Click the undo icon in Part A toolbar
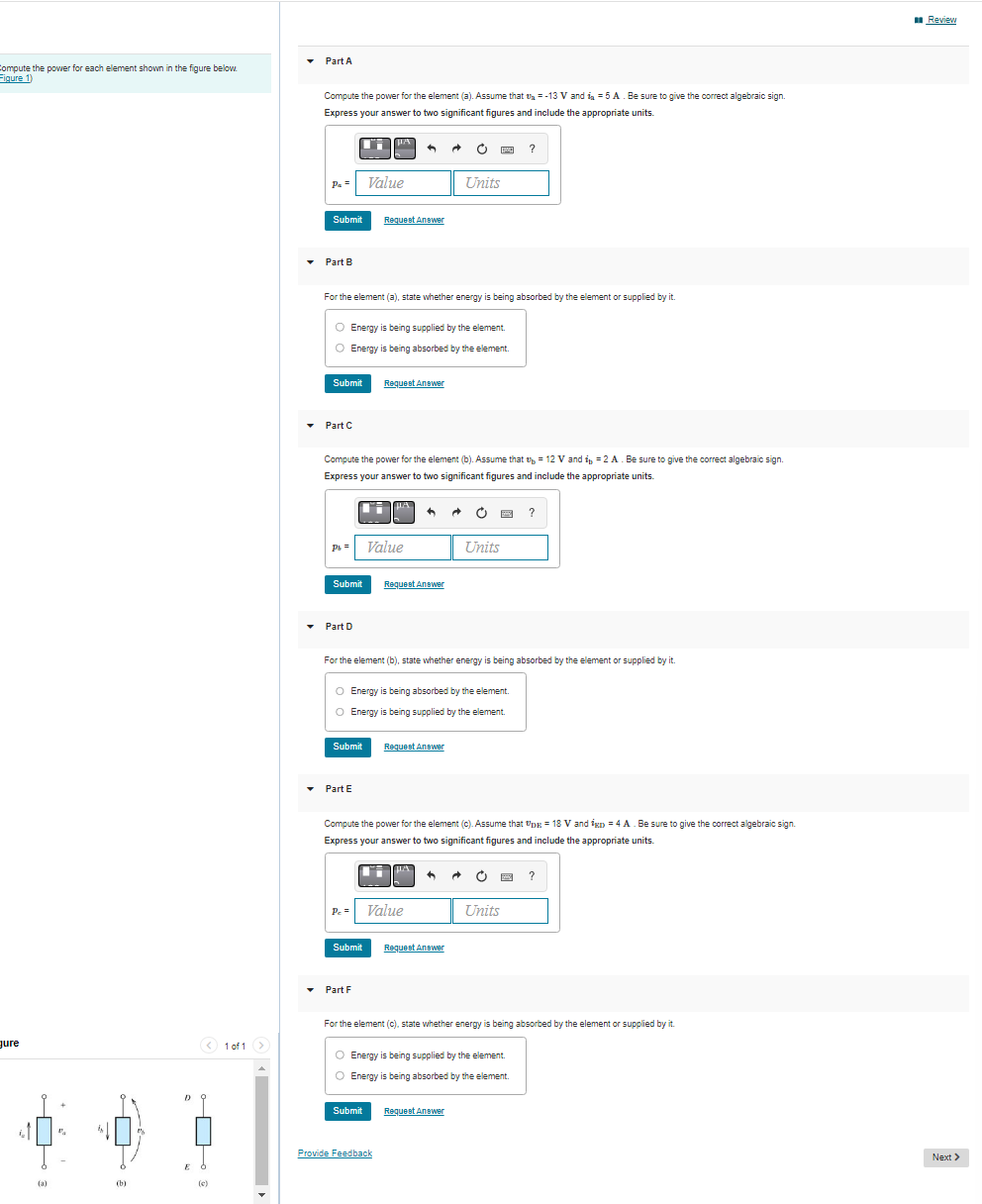The image size is (982, 1204). point(432,149)
